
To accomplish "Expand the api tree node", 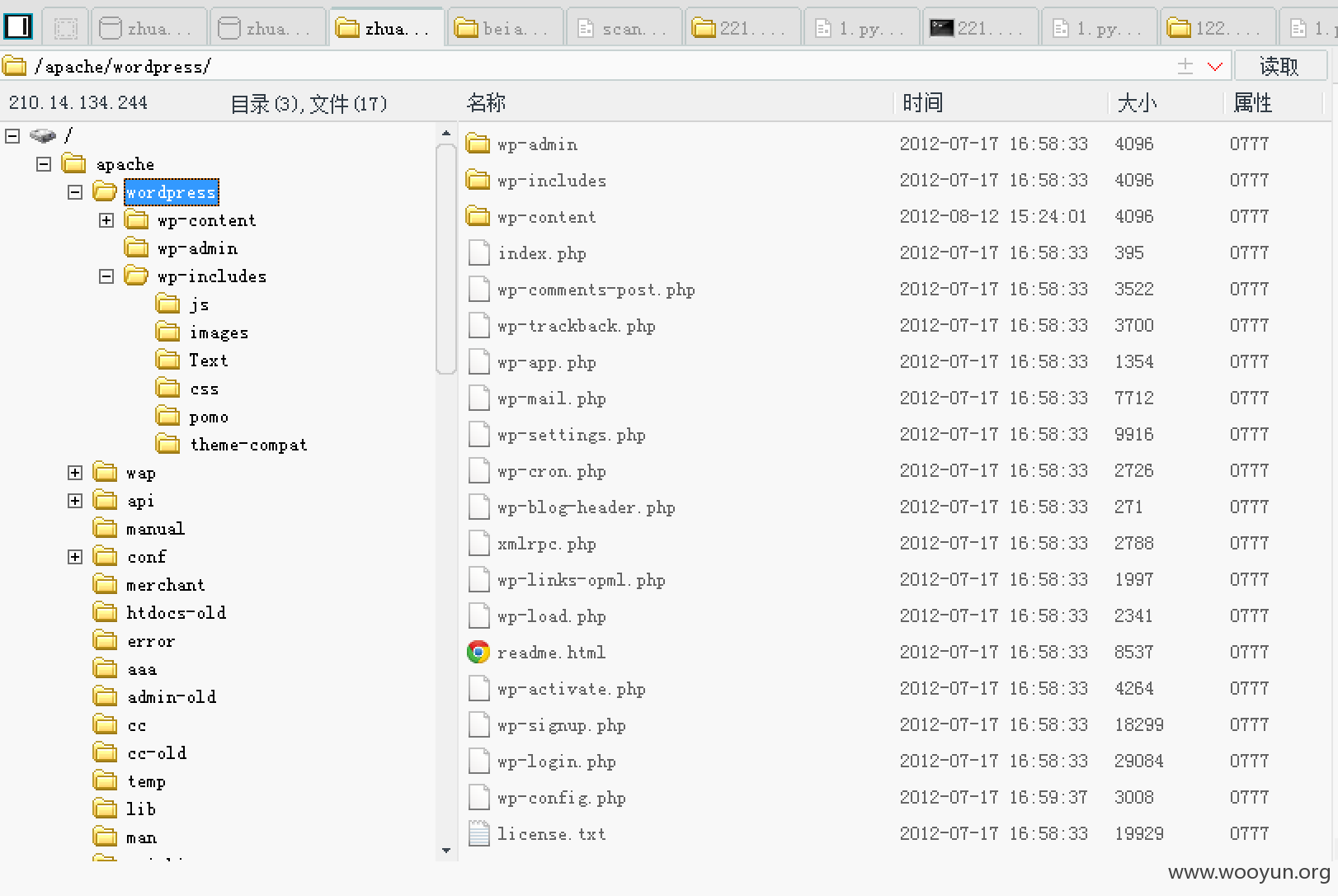I will click(75, 500).
